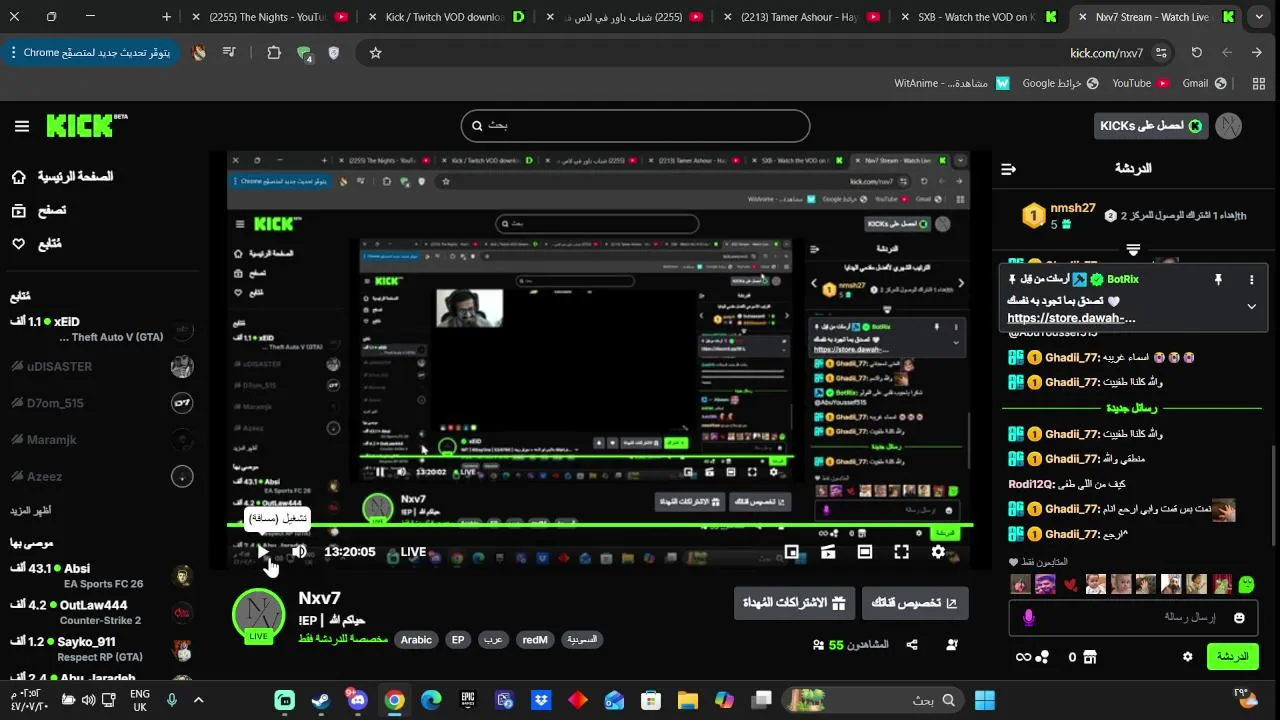1280x720 pixels.
Task: Click the KICK beta logo
Action: 87,126
